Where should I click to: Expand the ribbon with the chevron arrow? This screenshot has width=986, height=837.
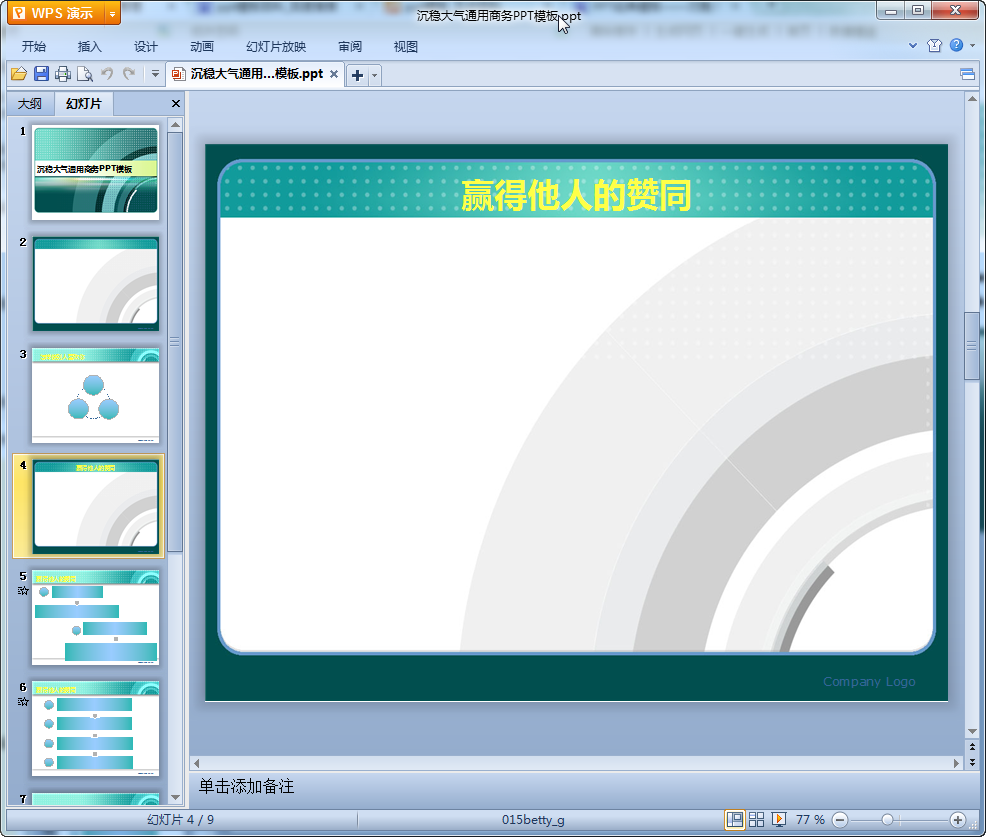click(913, 46)
